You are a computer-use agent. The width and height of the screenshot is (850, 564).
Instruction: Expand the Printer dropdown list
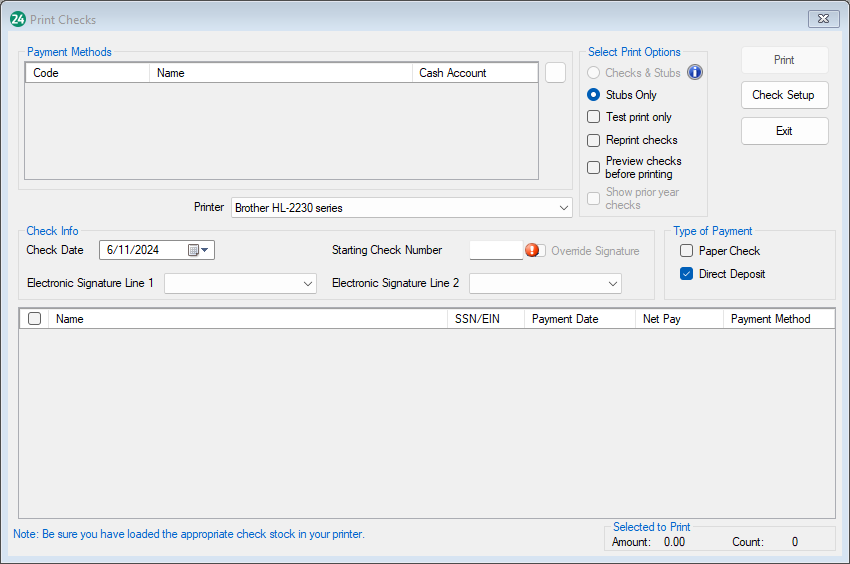(x=564, y=208)
